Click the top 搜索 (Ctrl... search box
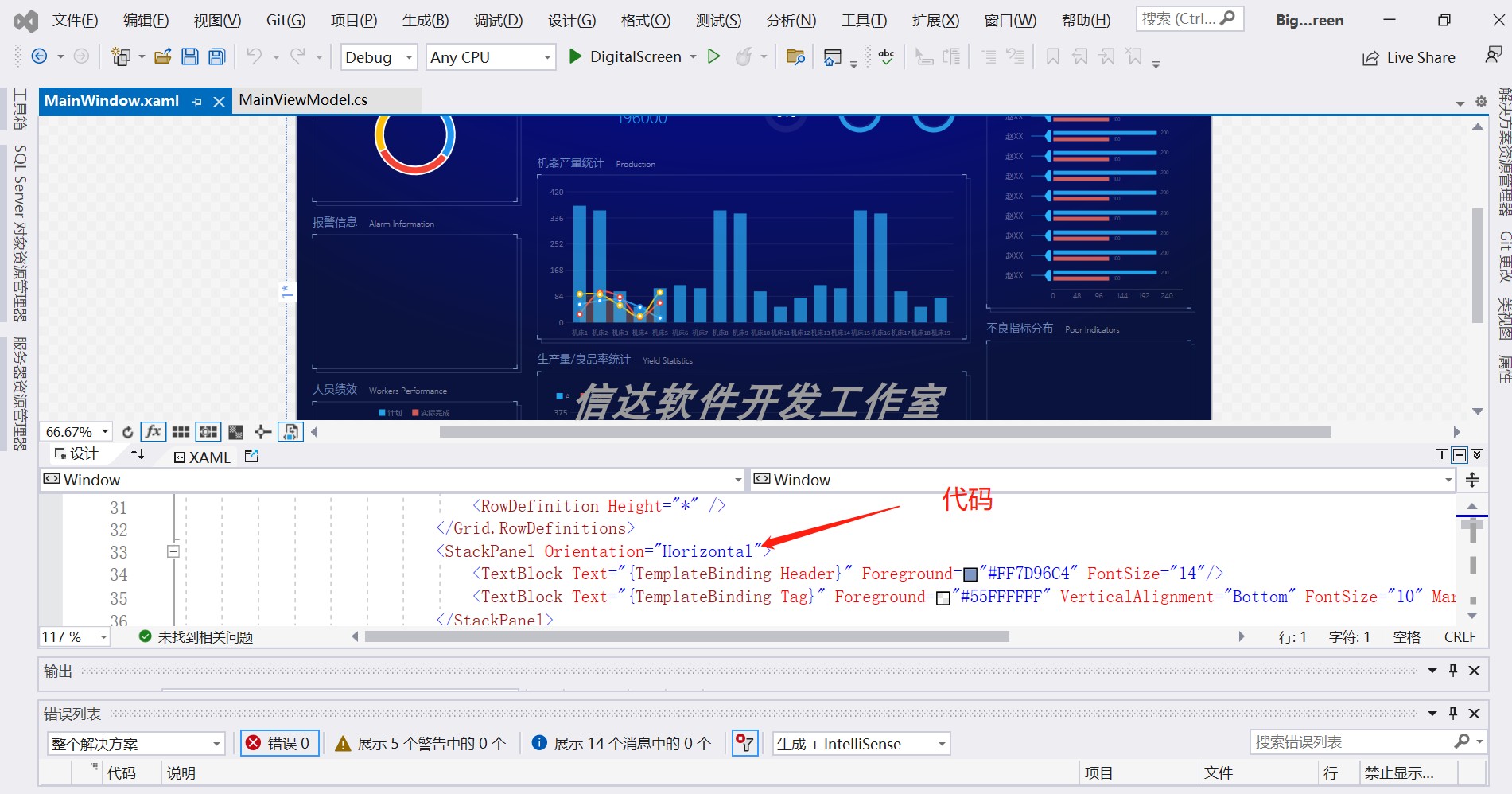Viewport: 1512px width, 794px height. coord(1189,19)
